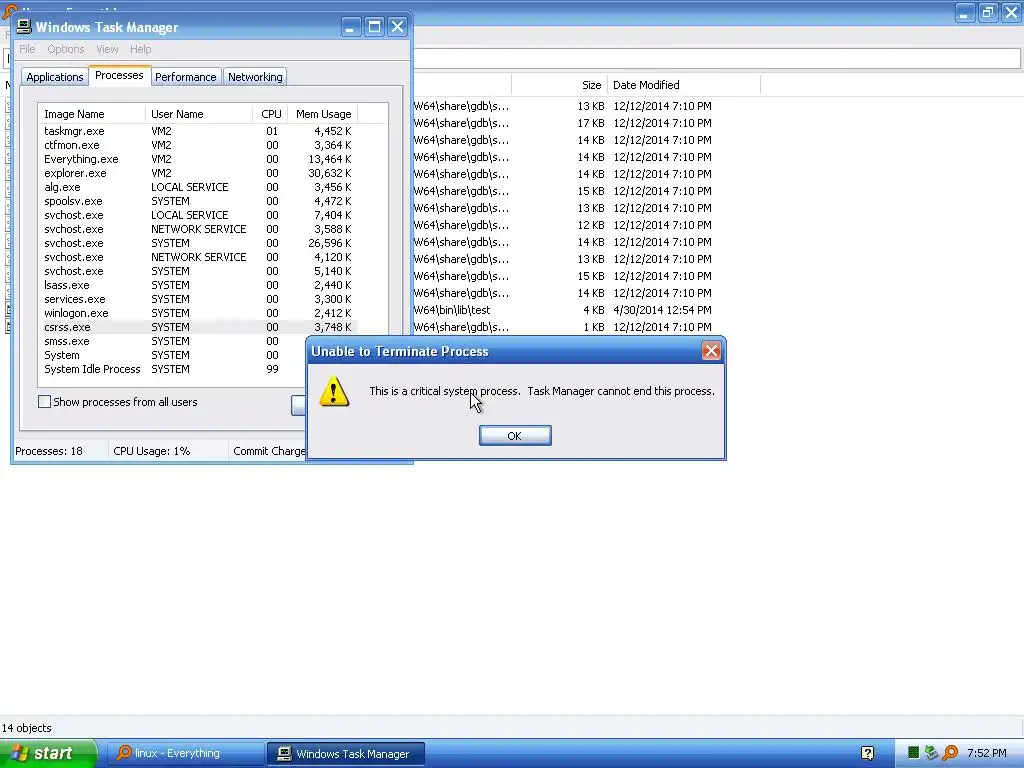
Task: Select the csrss.exe process row
Action: [x=198, y=327]
